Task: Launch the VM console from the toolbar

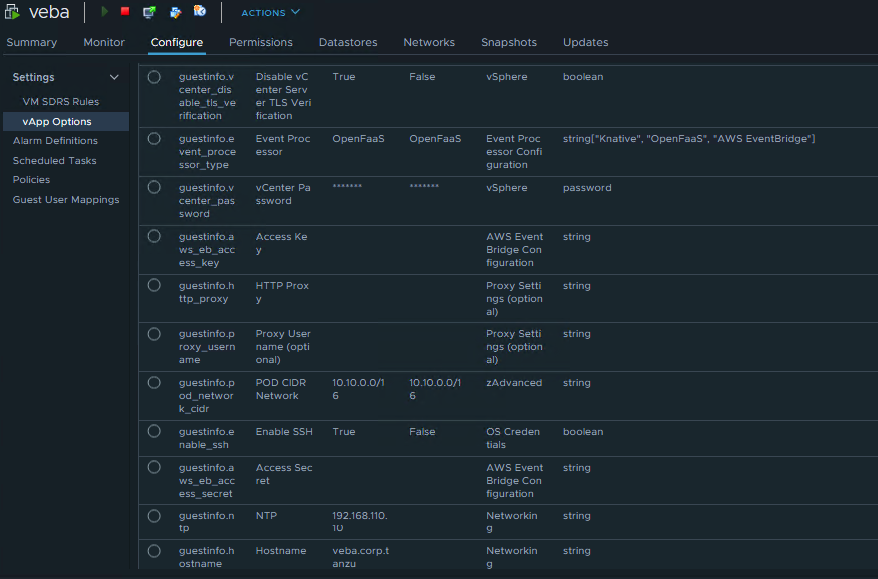Action: pos(149,12)
